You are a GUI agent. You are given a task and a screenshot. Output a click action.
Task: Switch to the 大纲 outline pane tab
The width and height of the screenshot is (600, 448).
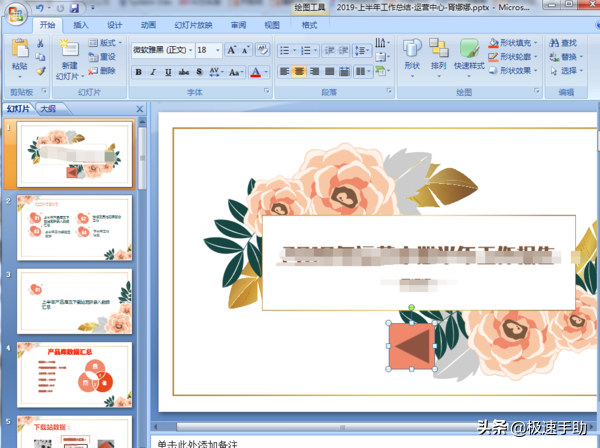pyautogui.click(x=48, y=109)
